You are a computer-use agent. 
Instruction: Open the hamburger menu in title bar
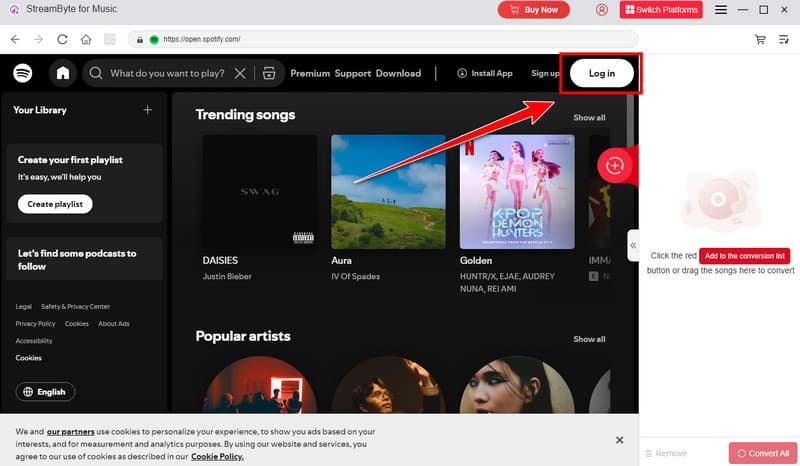point(721,10)
